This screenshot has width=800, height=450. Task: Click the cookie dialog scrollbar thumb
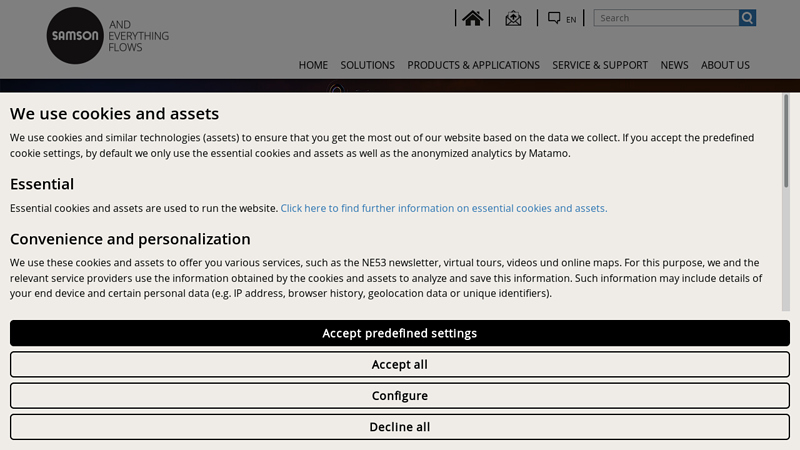coord(787,140)
